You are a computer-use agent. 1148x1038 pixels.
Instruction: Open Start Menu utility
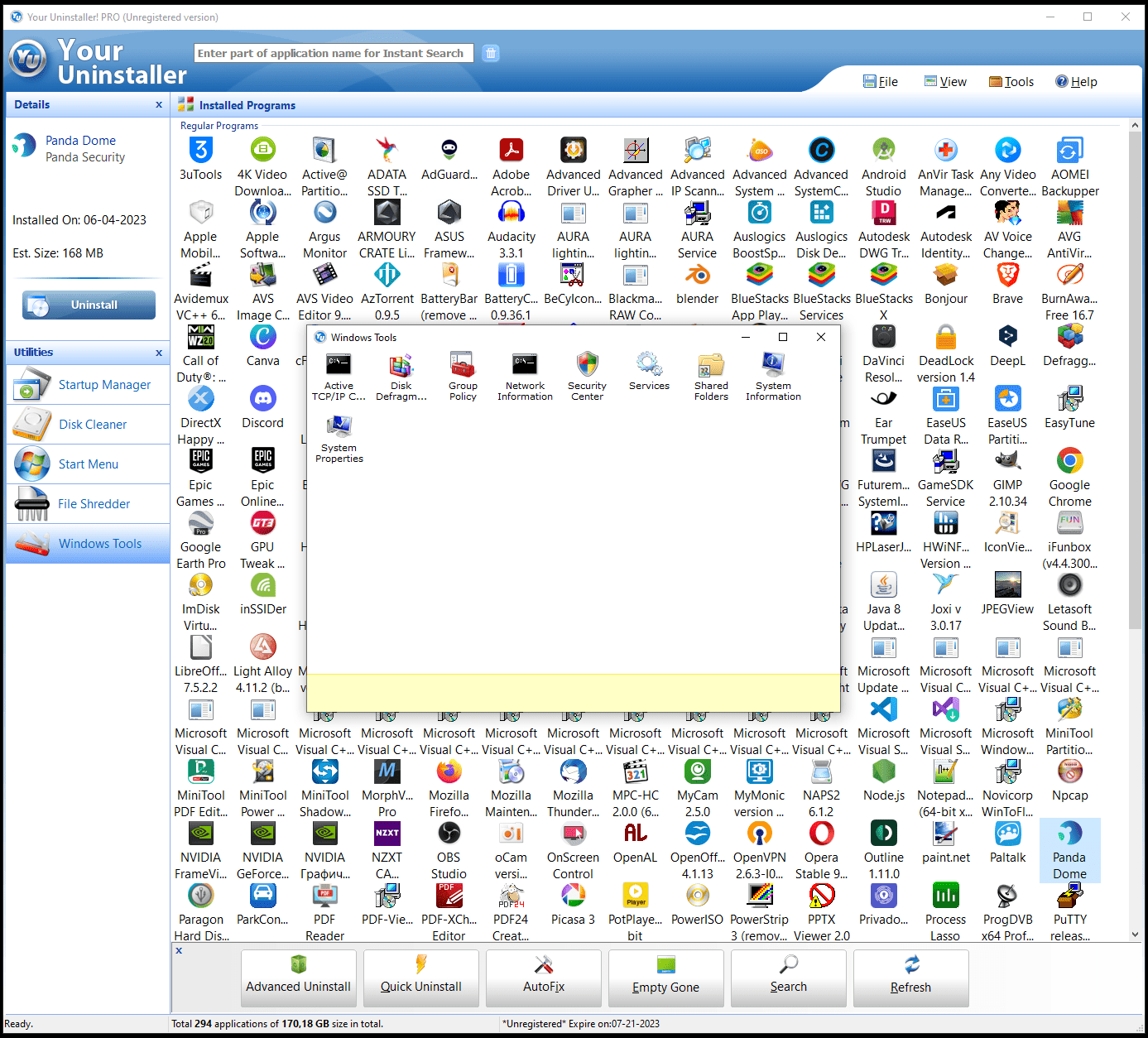click(88, 464)
